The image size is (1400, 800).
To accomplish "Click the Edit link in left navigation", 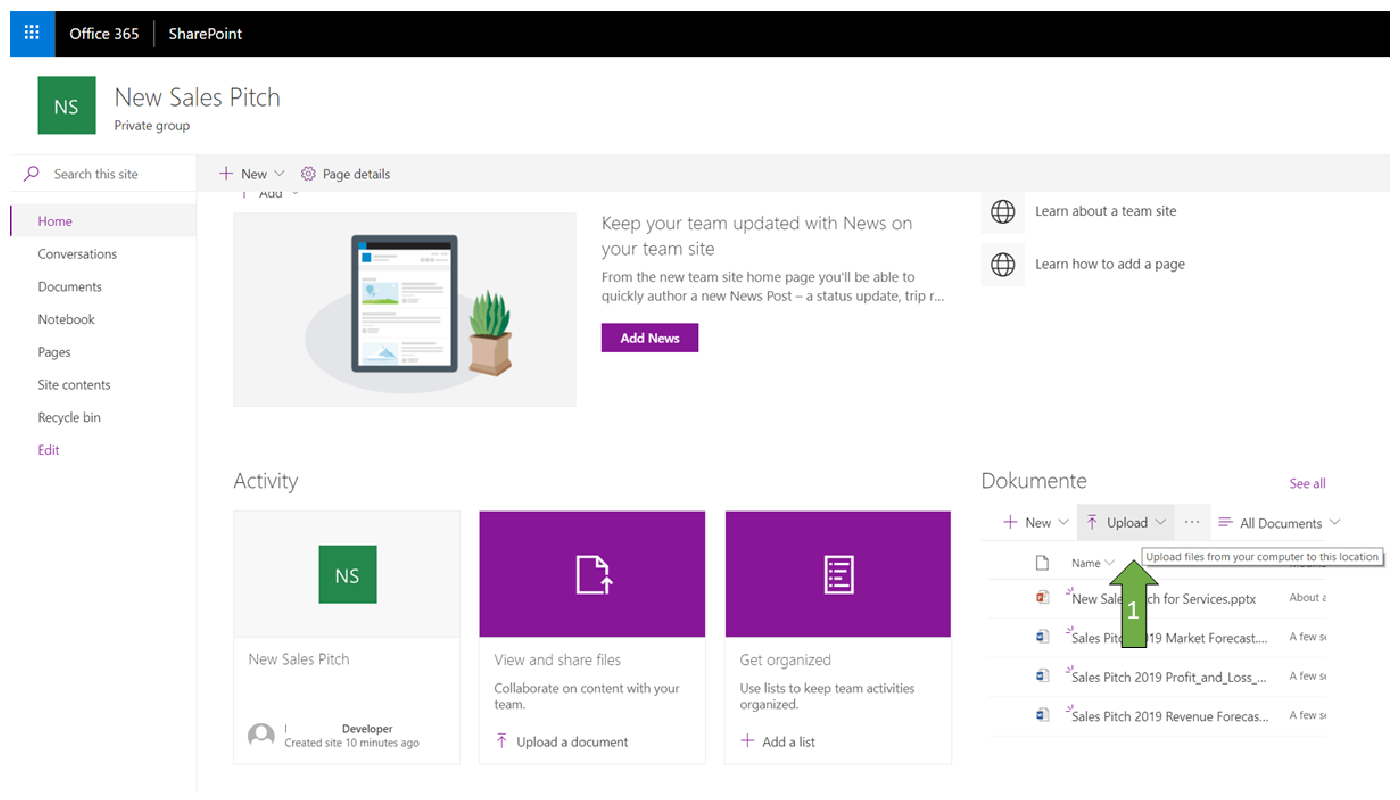I will 49,450.
